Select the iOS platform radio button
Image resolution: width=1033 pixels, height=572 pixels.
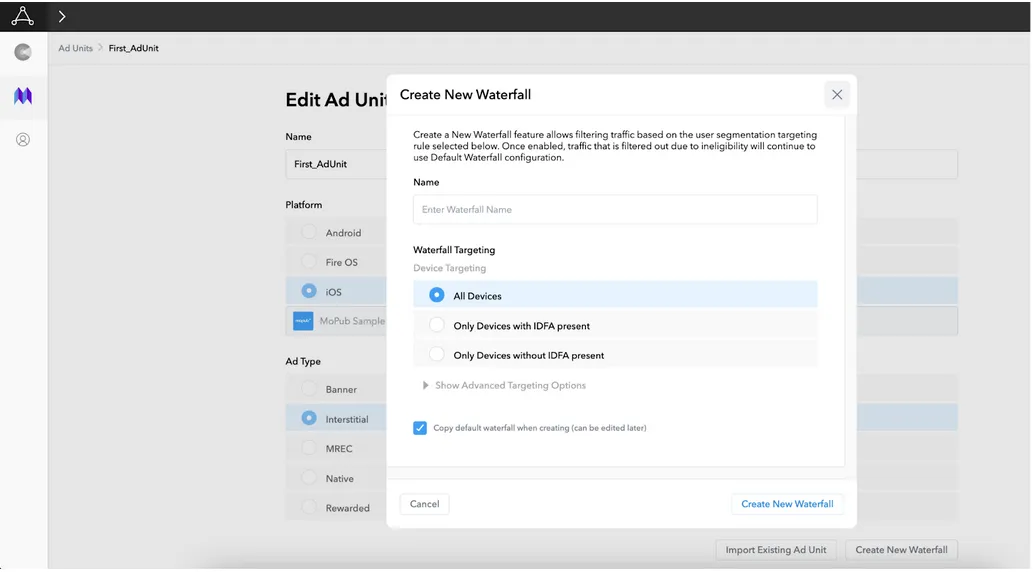point(308,291)
